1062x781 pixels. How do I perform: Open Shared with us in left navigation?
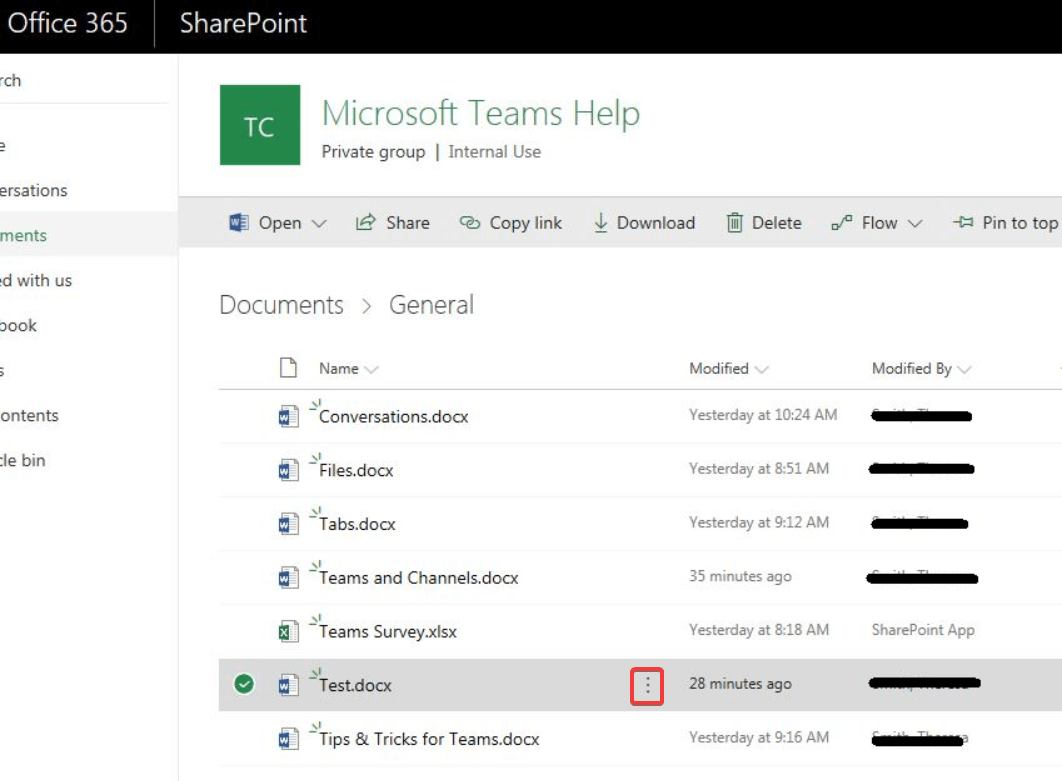click(36, 280)
